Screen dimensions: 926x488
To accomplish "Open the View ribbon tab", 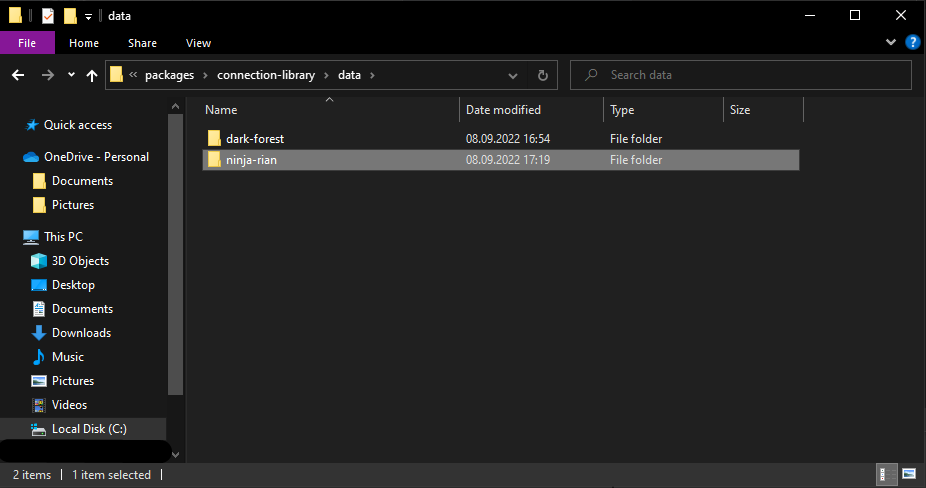I will (x=198, y=43).
